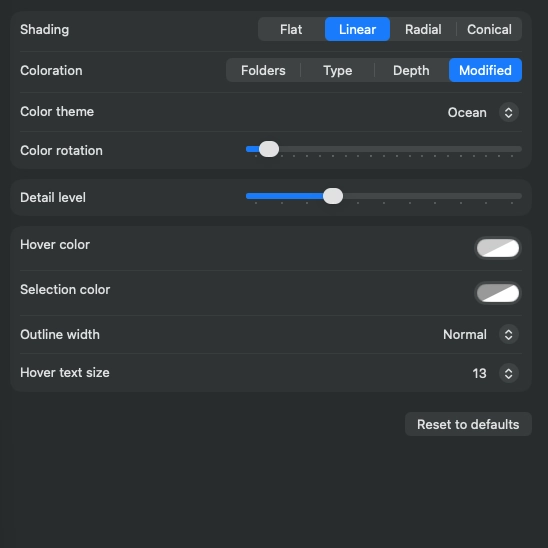Open the Outline width Normal dropdown

point(481,335)
